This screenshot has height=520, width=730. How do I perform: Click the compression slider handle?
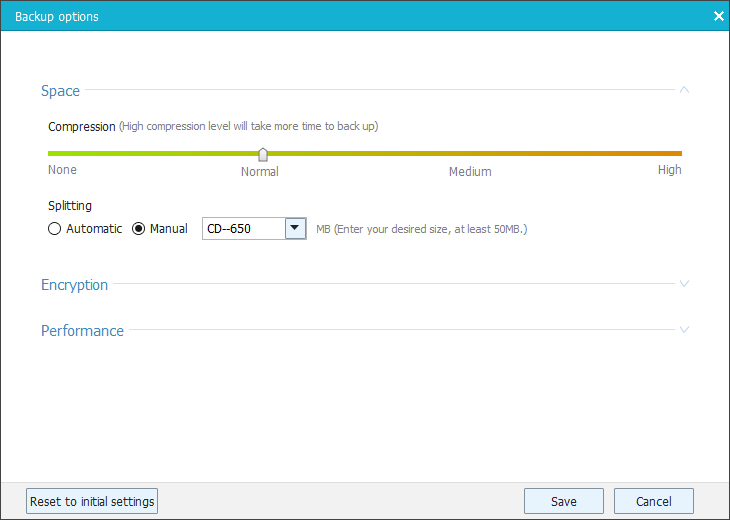[x=263, y=154]
